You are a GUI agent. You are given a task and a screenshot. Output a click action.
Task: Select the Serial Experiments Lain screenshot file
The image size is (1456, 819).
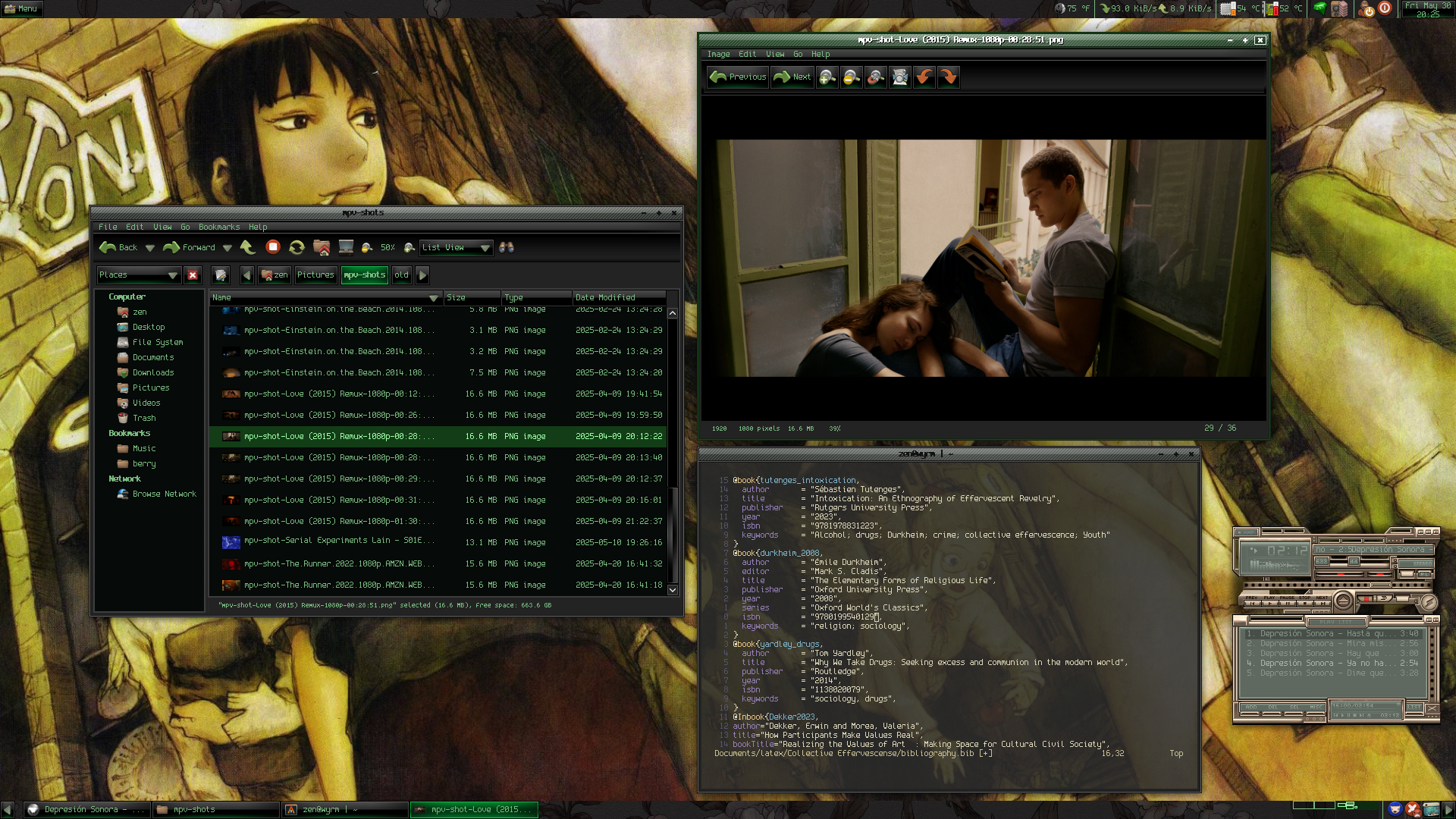click(x=338, y=541)
